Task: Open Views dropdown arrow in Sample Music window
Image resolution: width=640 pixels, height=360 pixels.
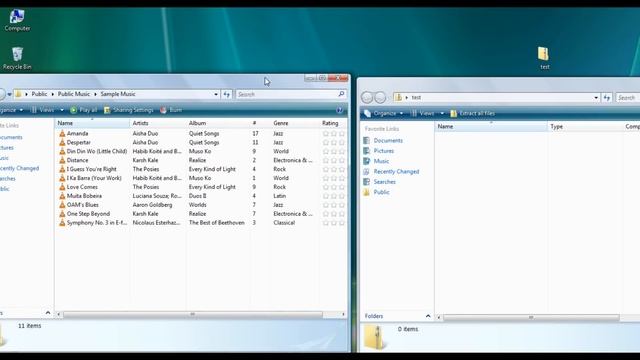Action: pos(62,110)
